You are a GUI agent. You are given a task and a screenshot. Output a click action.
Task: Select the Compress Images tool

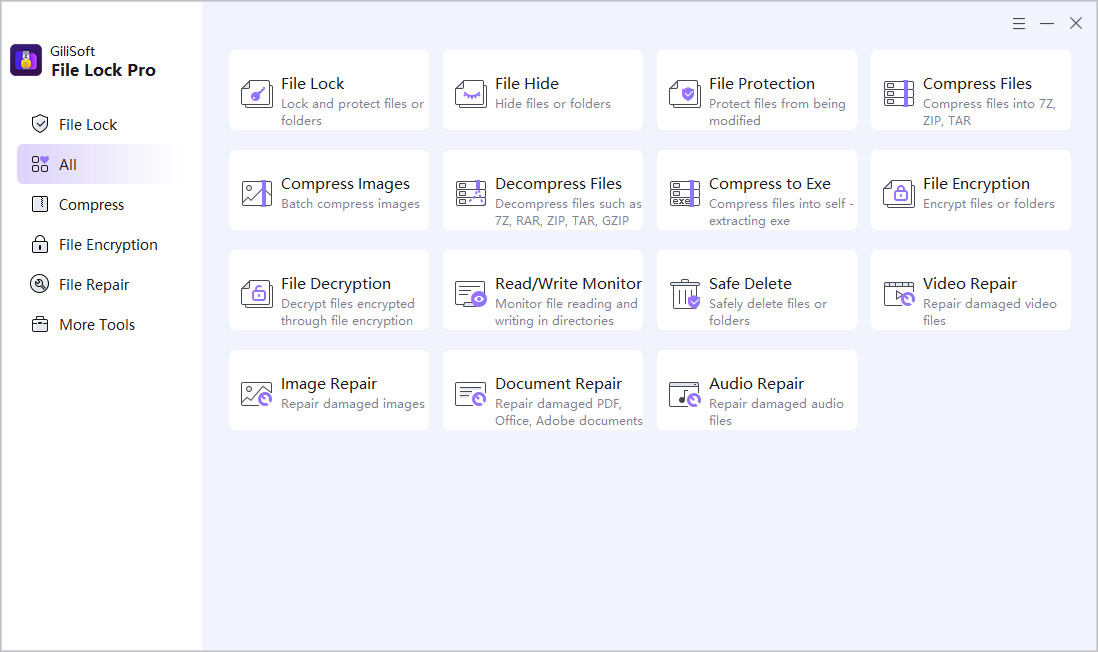coord(328,190)
